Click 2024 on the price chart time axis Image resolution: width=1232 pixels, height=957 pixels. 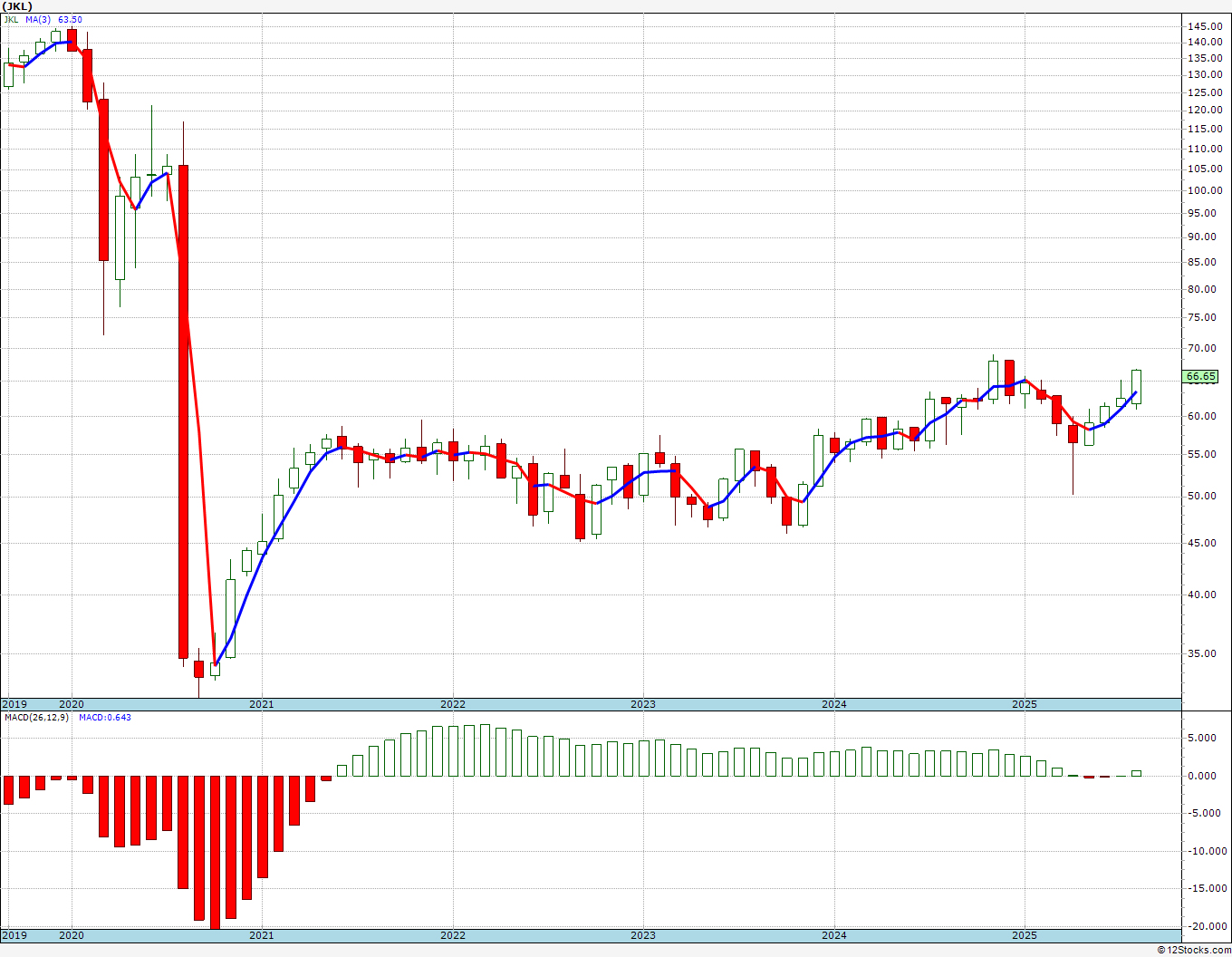coord(834,704)
